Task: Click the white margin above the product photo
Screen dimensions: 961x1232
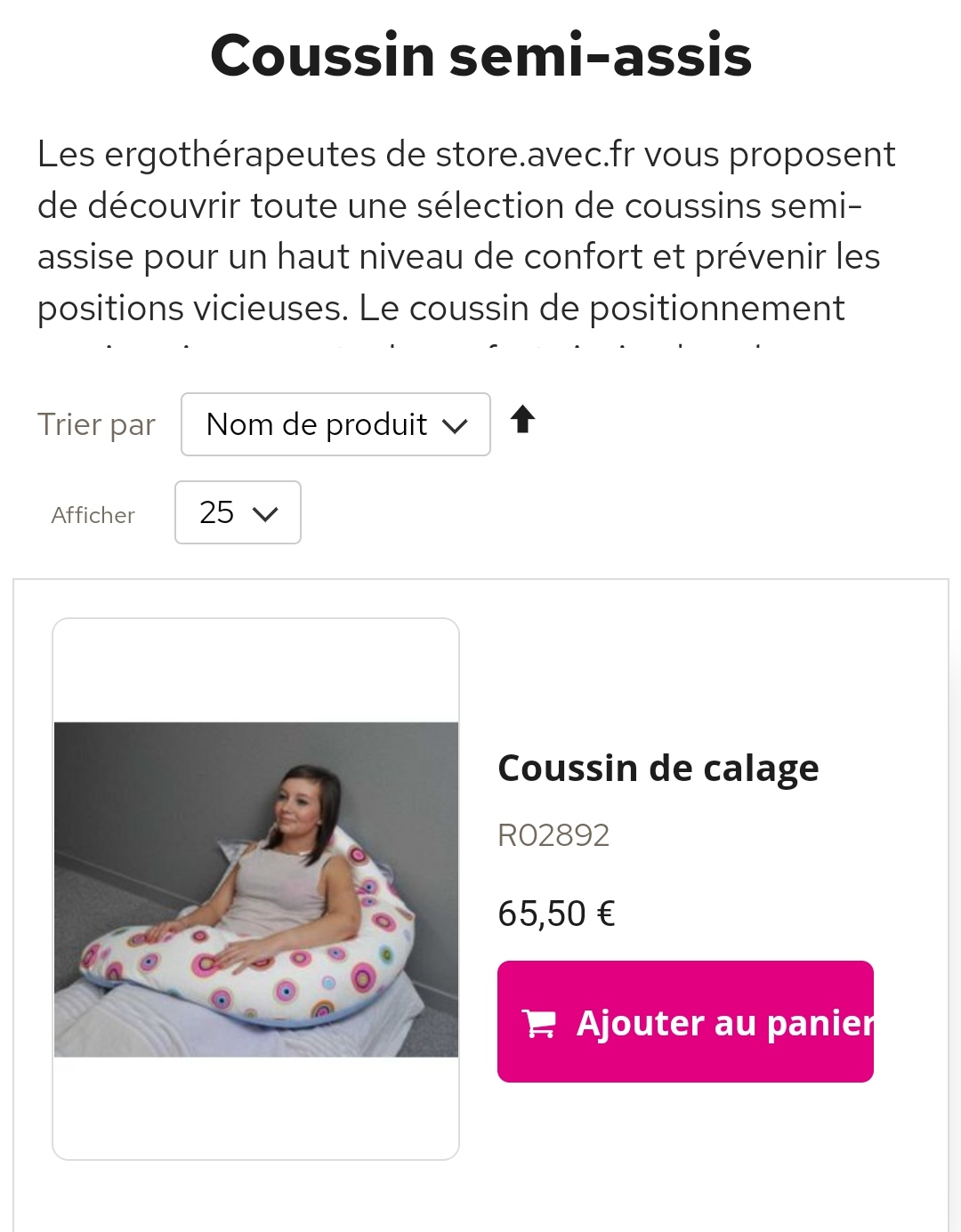Action: coord(256,671)
